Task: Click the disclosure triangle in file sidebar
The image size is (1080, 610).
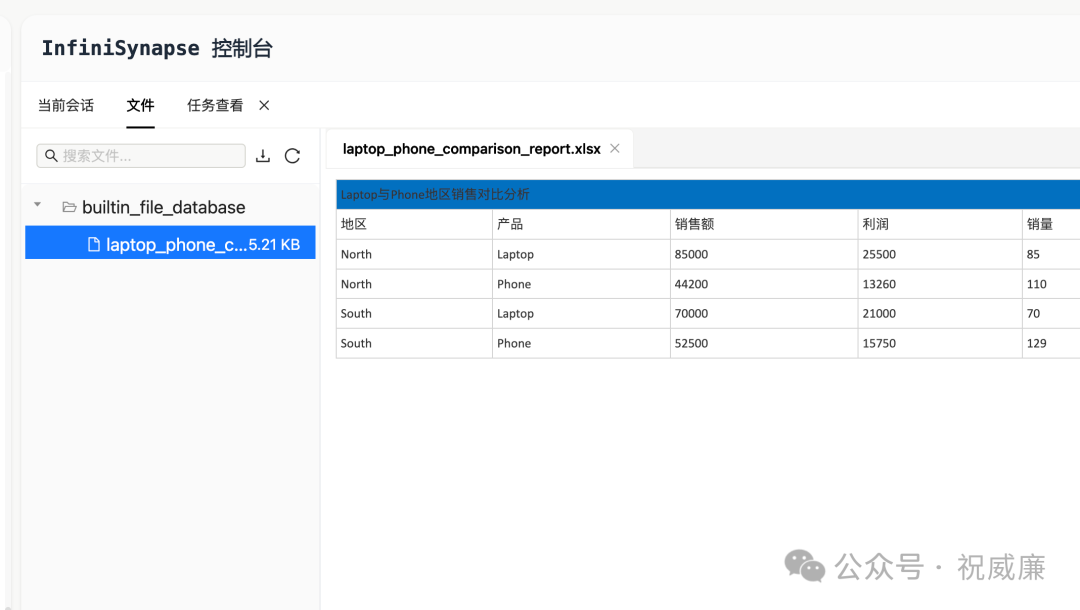Action: coord(37,205)
